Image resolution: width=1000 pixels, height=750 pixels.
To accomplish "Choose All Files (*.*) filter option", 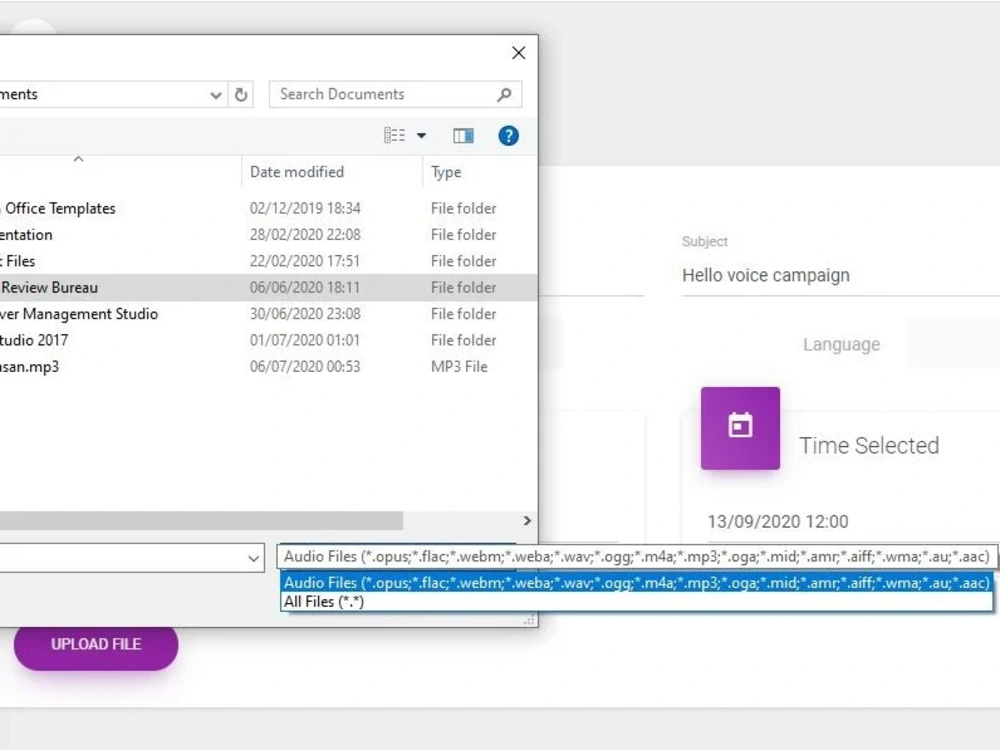I will 636,601.
